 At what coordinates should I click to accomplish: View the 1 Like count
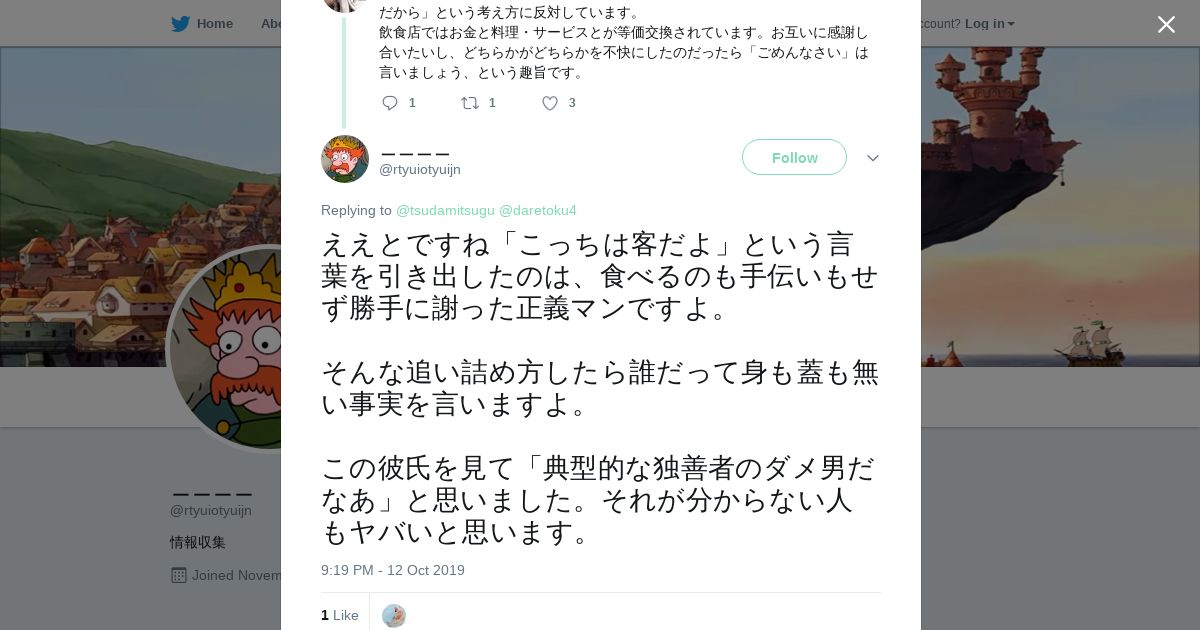click(x=340, y=615)
